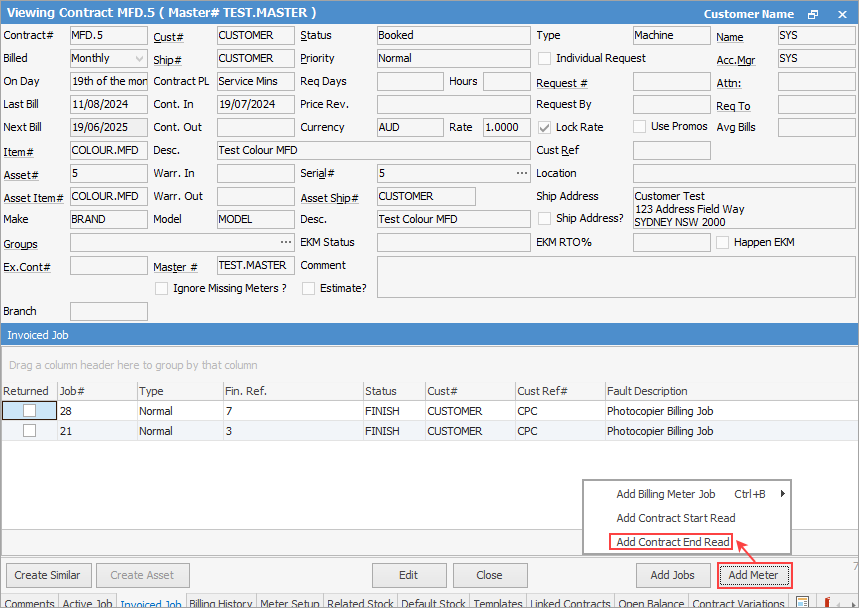The height and width of the screenshot is (608, 859).
Task: Switch to the Billing History tab
Action: [x=221, y=603]
